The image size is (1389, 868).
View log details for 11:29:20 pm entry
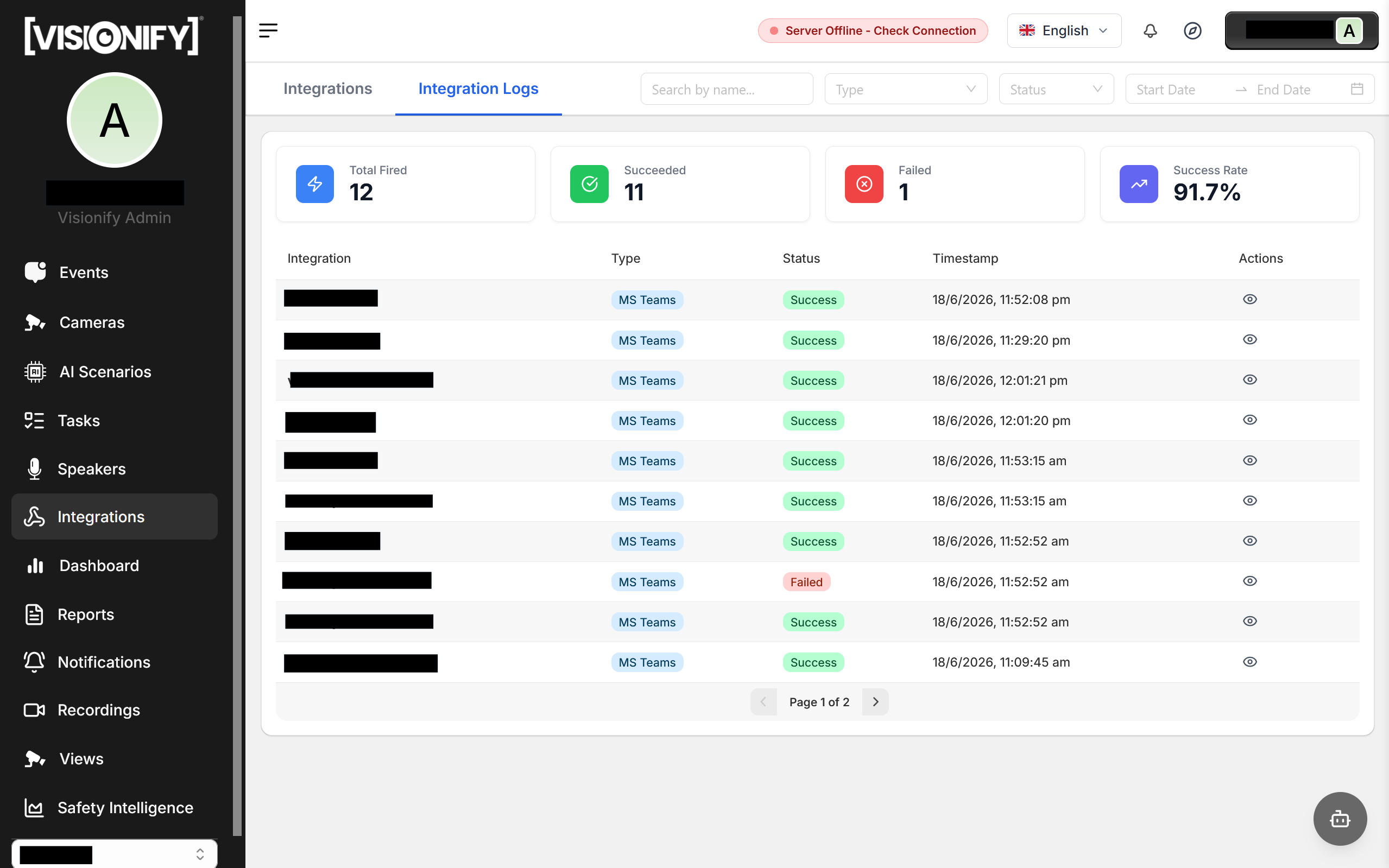click(x=1249, y=339)
